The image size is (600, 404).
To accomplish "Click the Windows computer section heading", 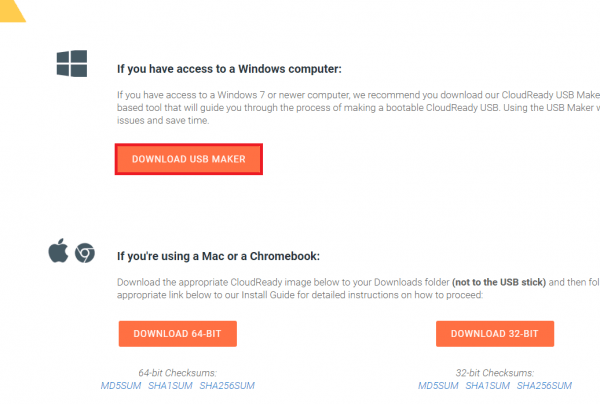I will click(229, 69).
